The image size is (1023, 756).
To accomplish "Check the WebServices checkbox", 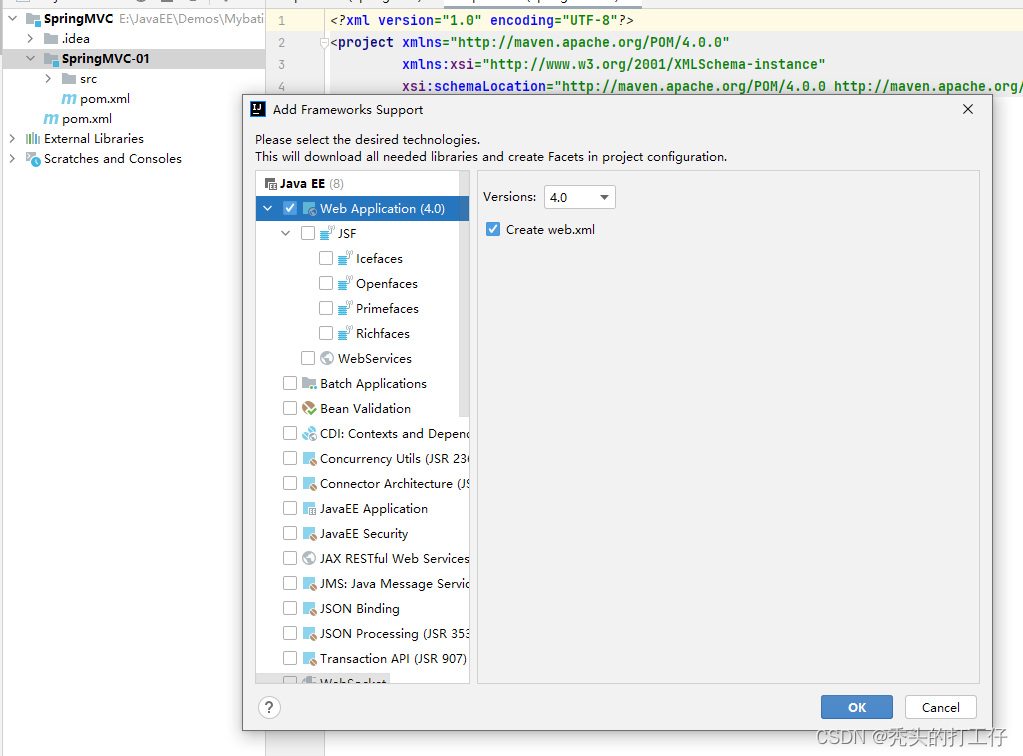I will (x=308, y=358).
